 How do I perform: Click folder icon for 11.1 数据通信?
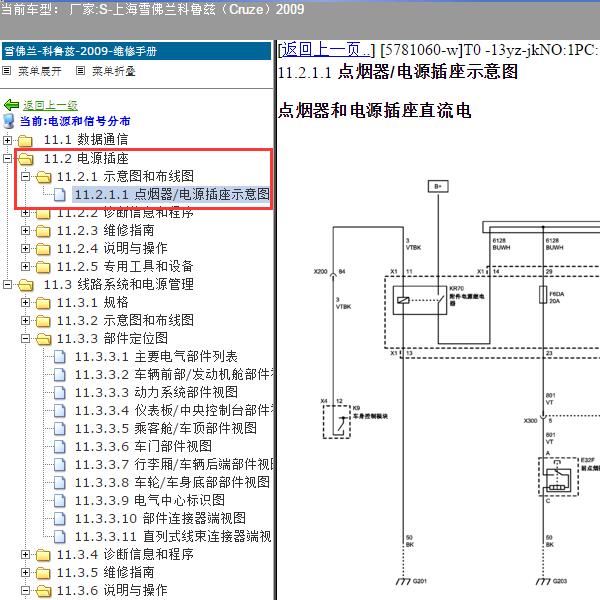(25, 140)
